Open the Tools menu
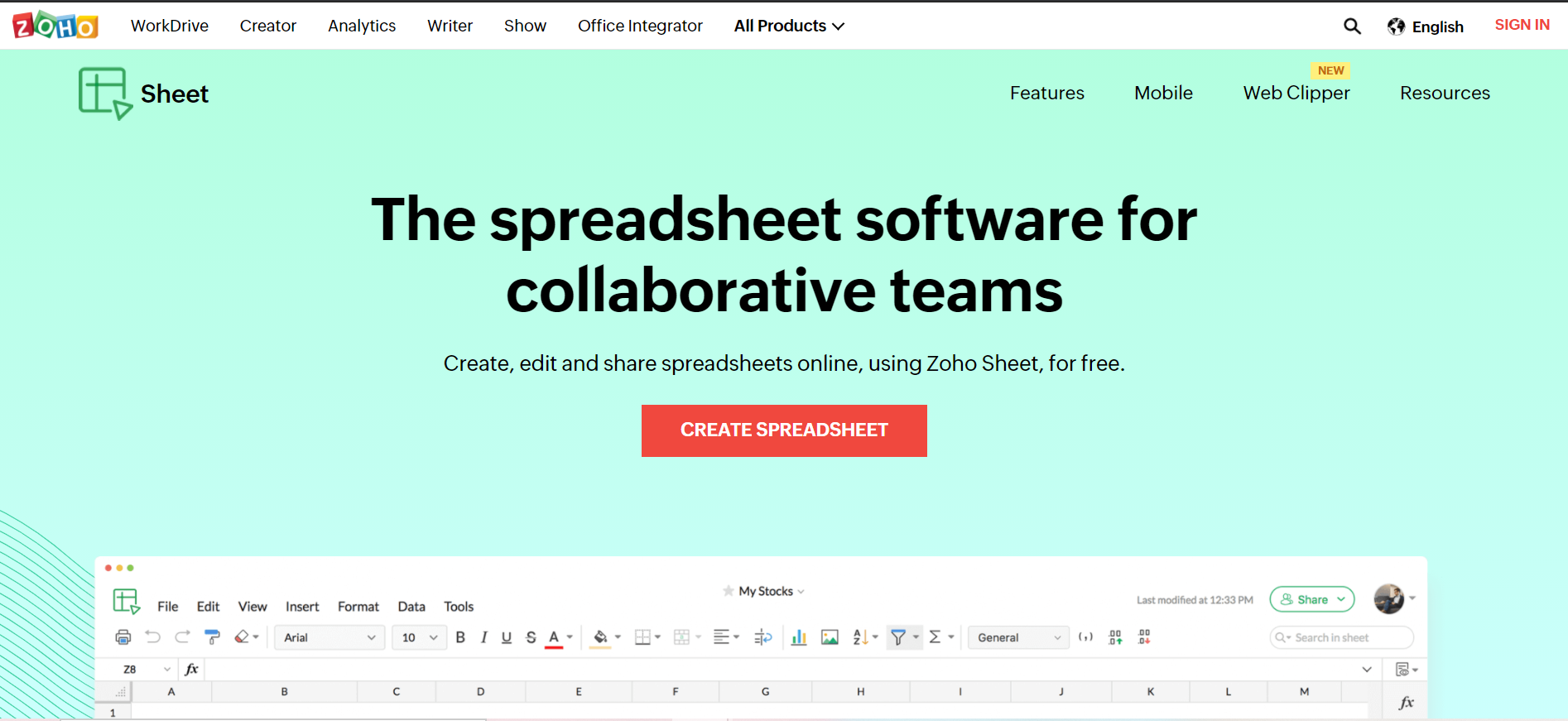Screen dimensions: 1568x721 (459, 607)
